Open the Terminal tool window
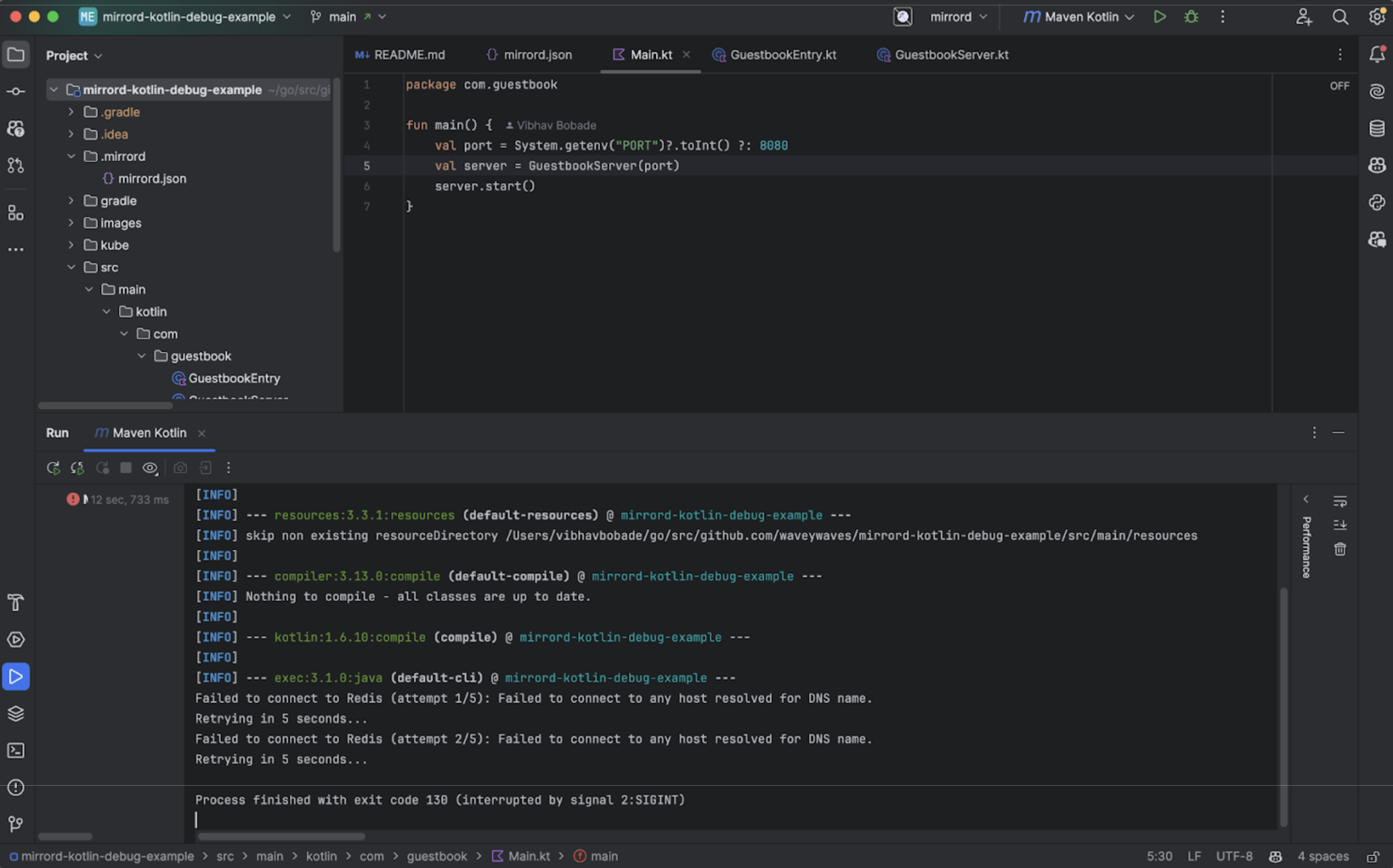This screenshot has width=1393, height=868. (x=16, y=750)
